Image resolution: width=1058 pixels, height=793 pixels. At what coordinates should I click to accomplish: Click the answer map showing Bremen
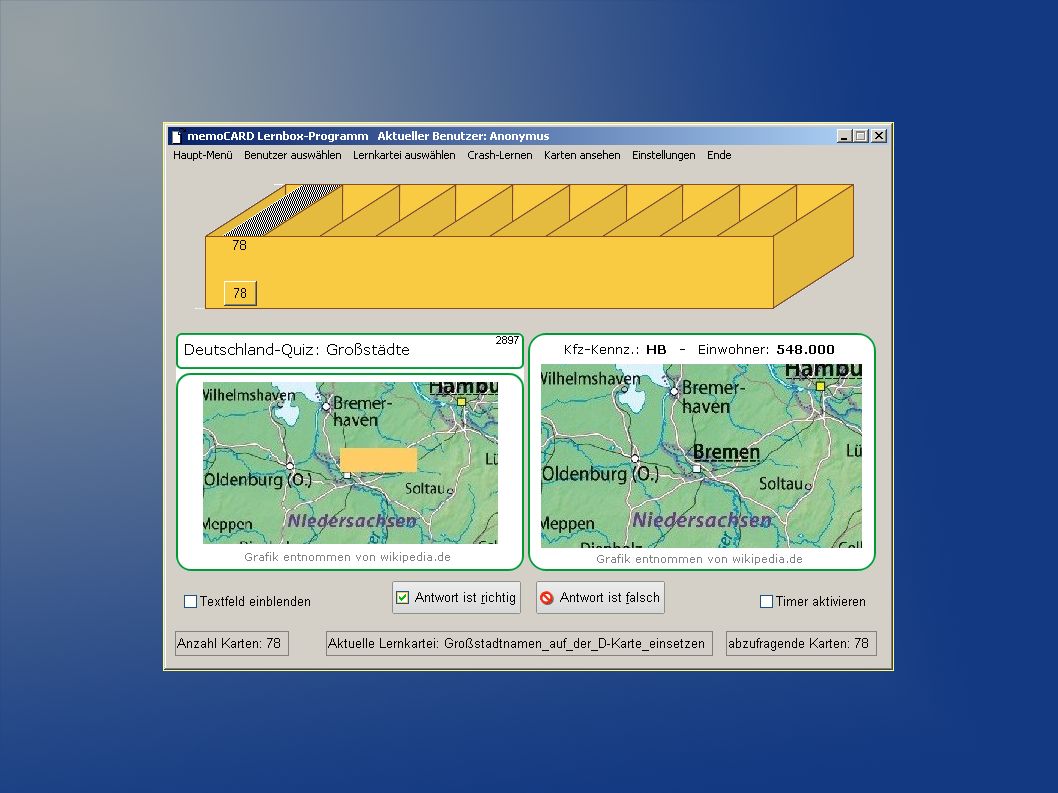[x=701, y=456]
